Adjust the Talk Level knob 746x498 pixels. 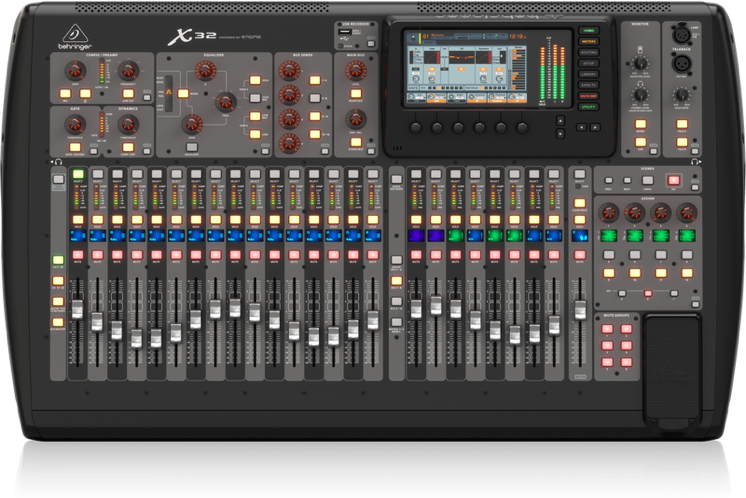682,94
